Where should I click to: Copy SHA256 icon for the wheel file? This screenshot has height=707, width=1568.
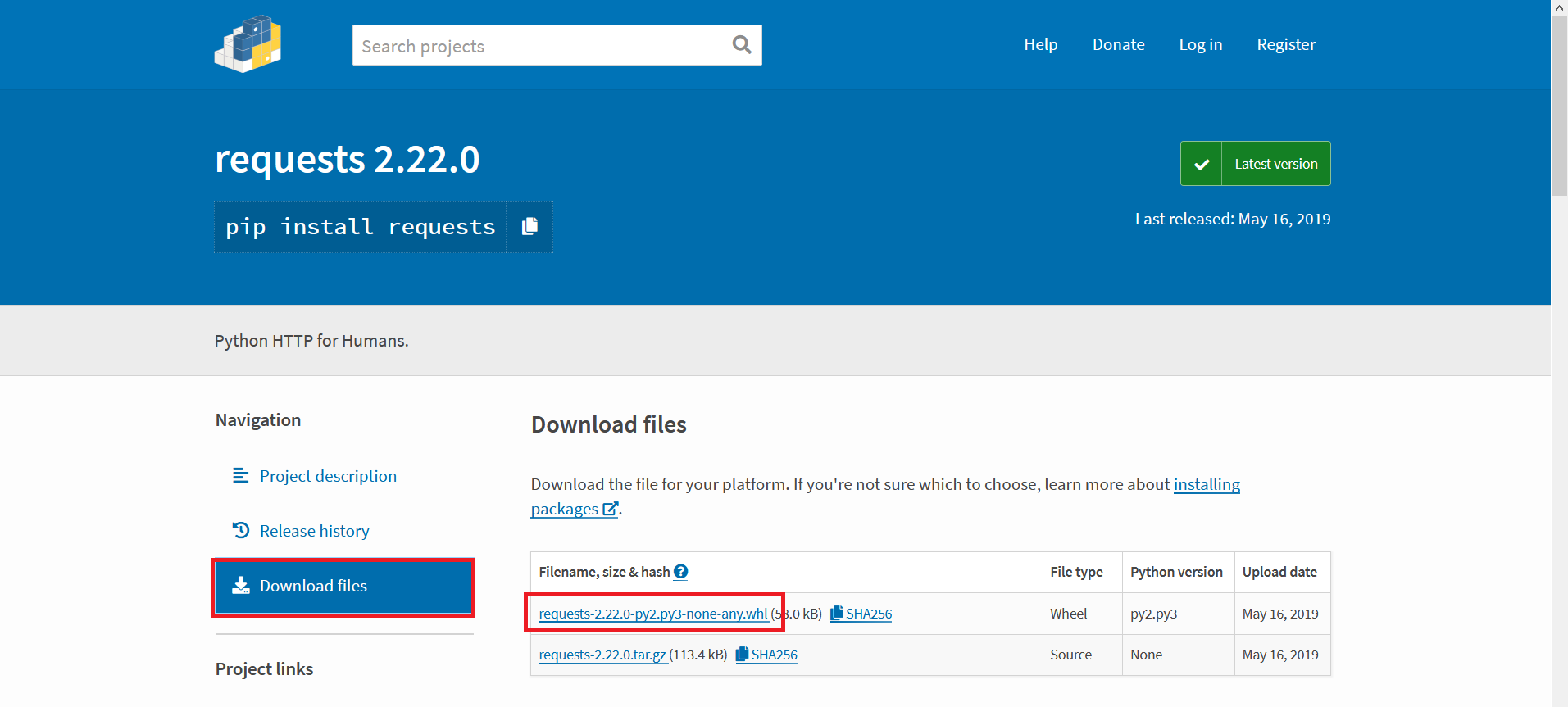point(837,613)
